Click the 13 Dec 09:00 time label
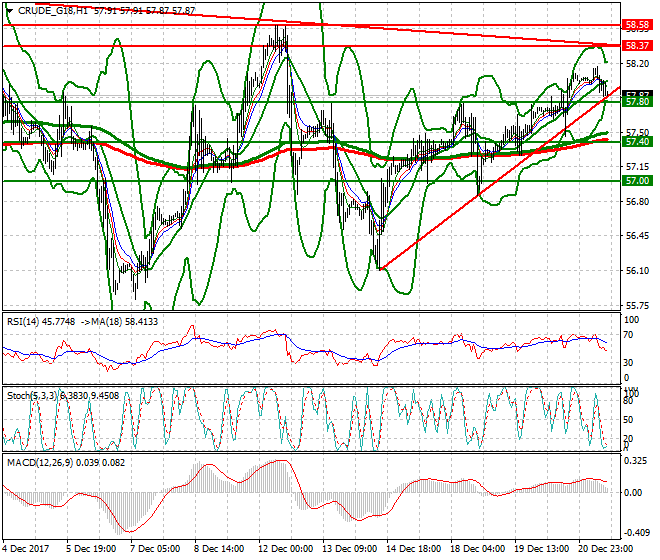This screenshot has height=560, width=660. (349, 549)
